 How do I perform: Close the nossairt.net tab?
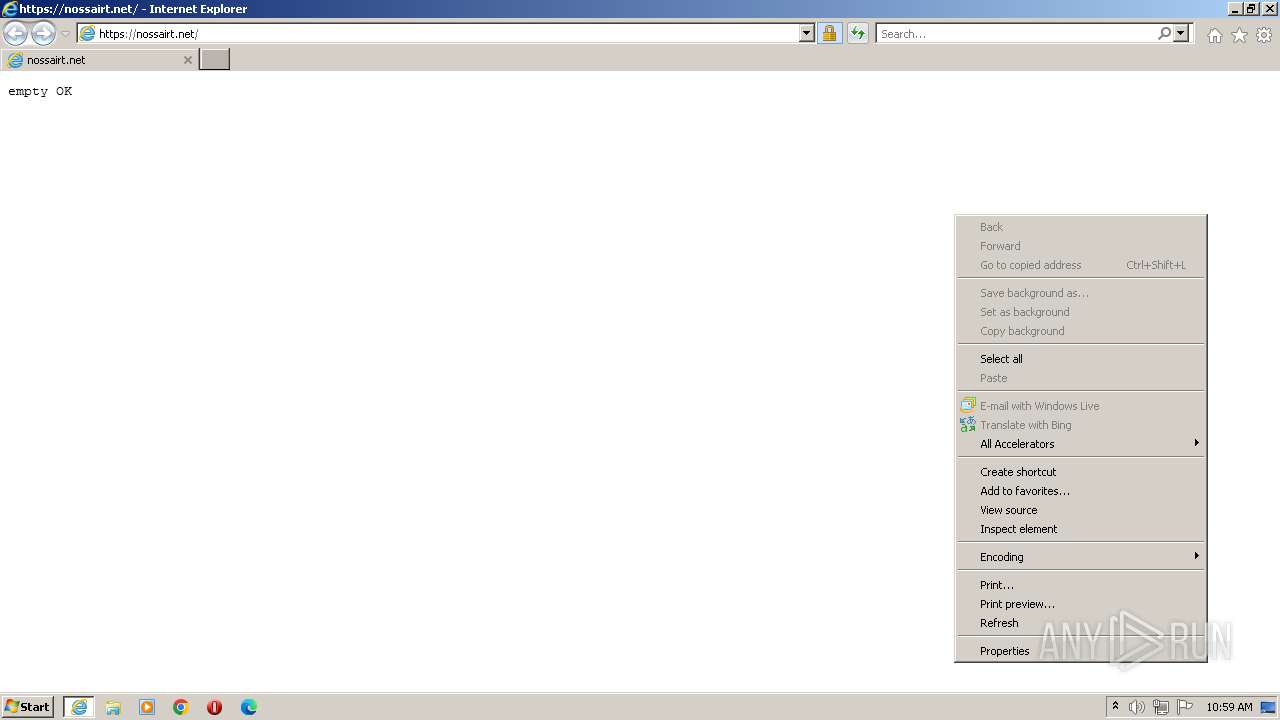[187, 60]
